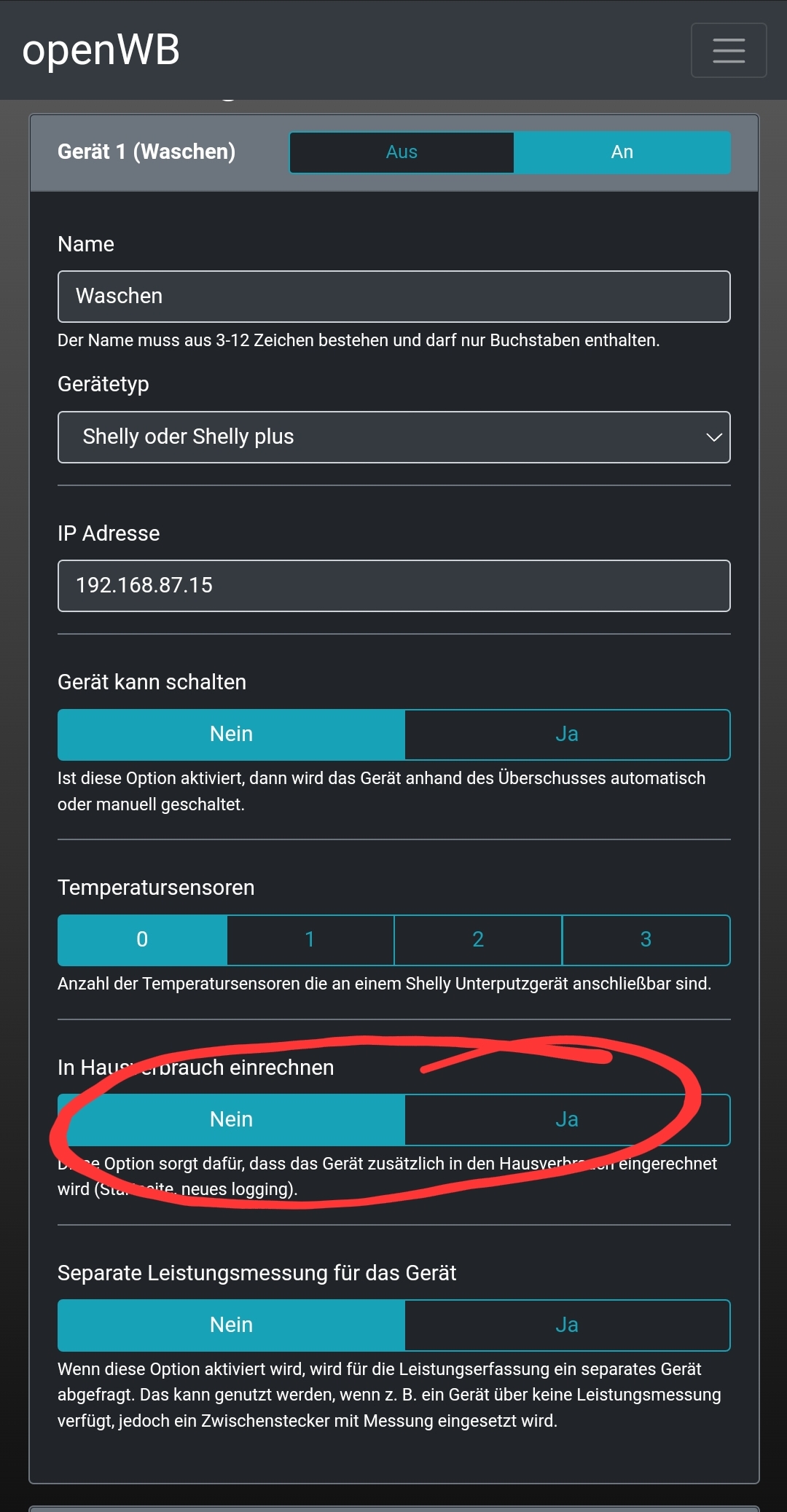Select 2 Temperatursensoren
The width and height of the screenshot is (787, 1512).
click(478, 940)
